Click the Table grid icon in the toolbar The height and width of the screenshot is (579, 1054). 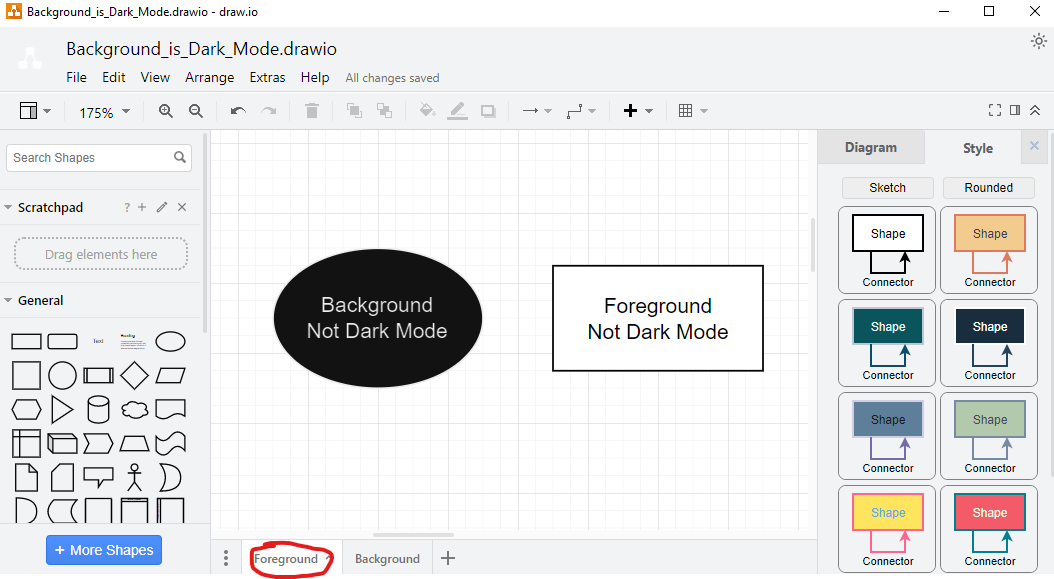(x=688, y=111)
